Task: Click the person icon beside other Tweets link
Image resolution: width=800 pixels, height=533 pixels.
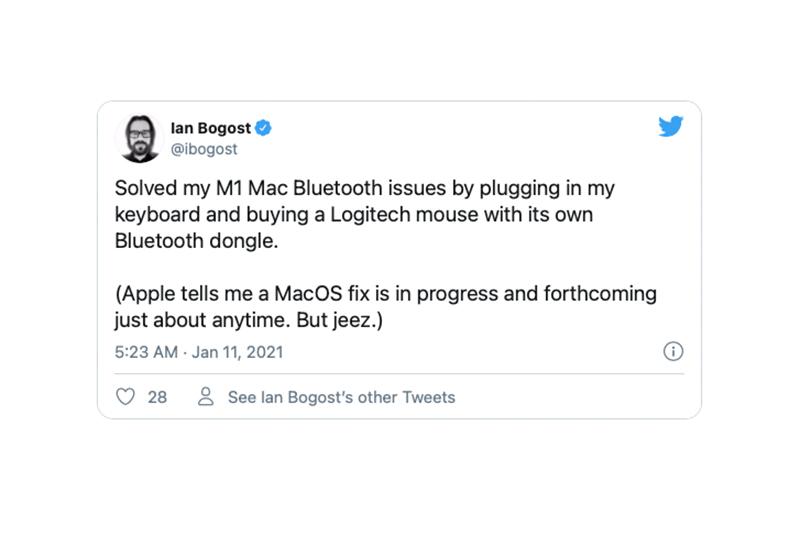Action: click(x=206, y=397)
